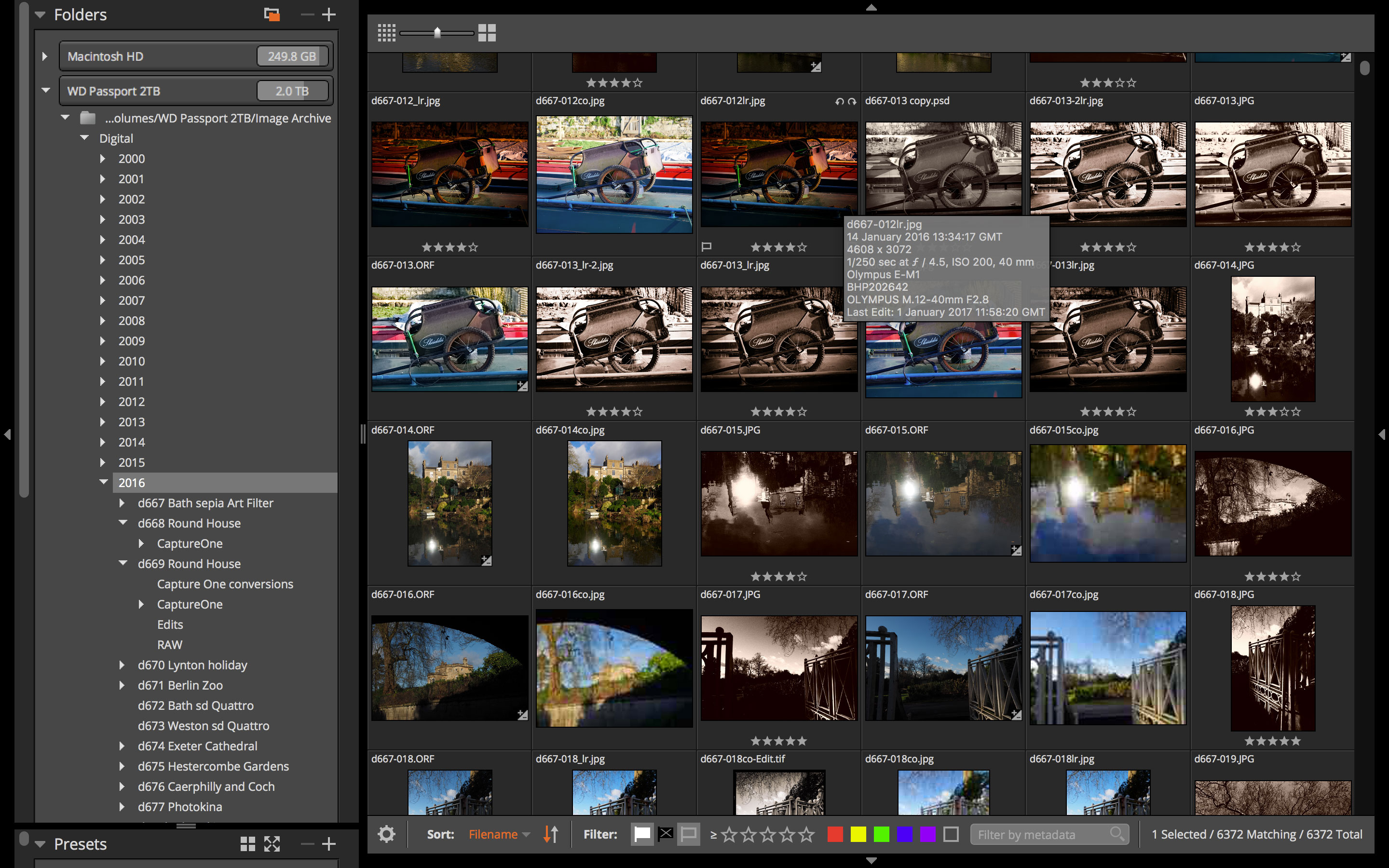Select d677 Photokina folder

(x=179, y=807)
